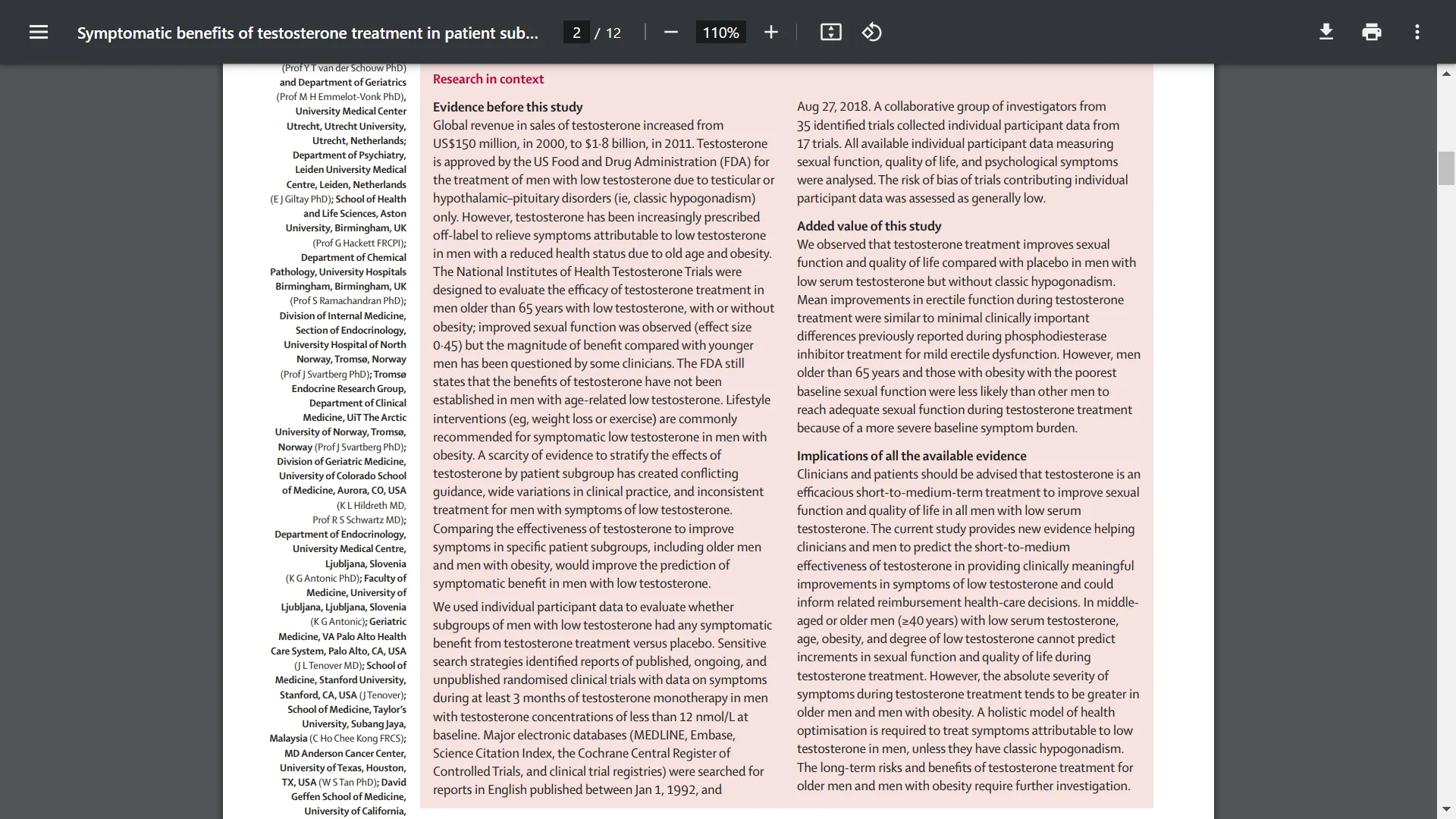This screenshot has width=1456, height=819.
Task: Download the PDF file
Action: pos(1326,32)
